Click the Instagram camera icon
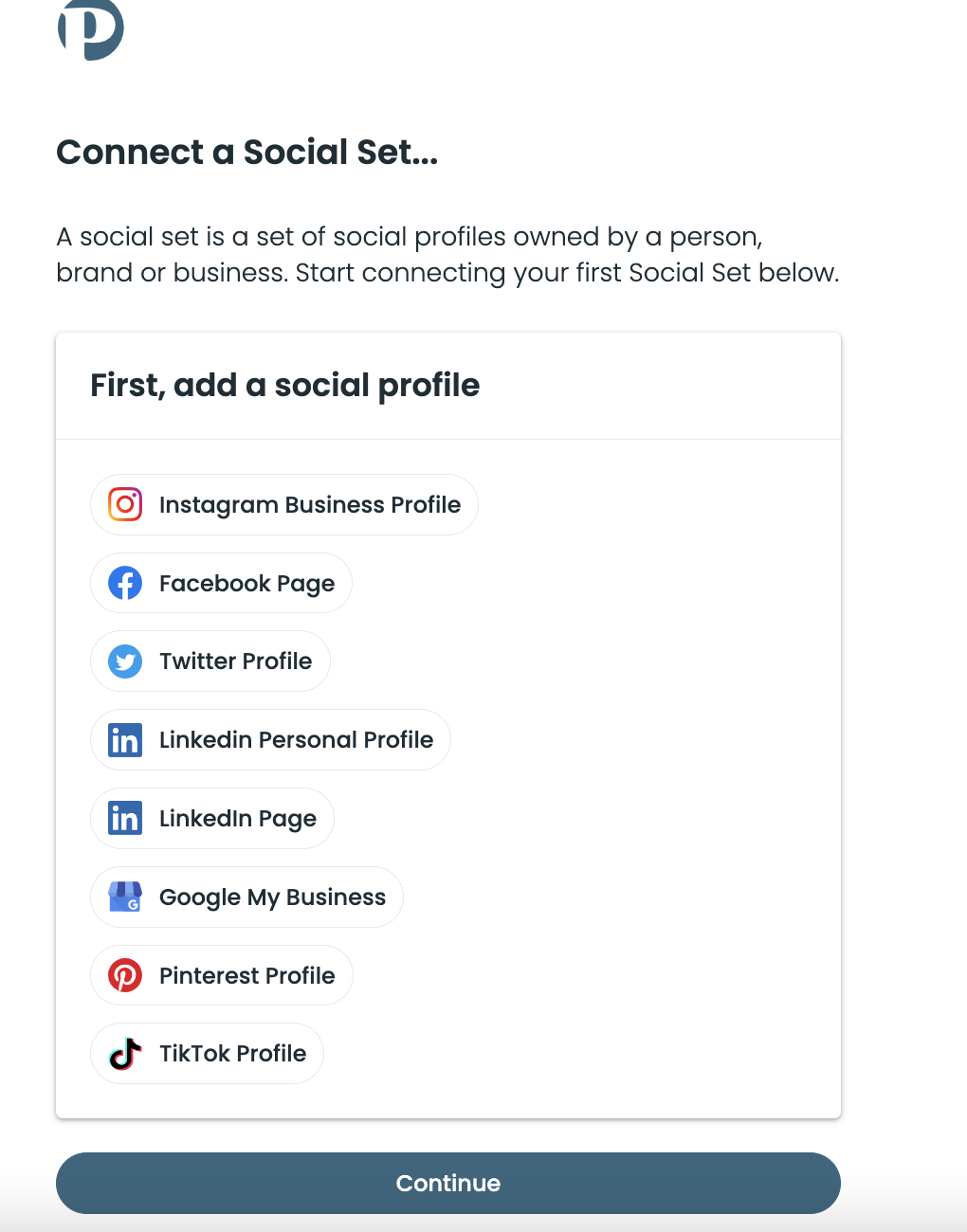The width and height of the screenshot is (967, 1232). [125, 504]
